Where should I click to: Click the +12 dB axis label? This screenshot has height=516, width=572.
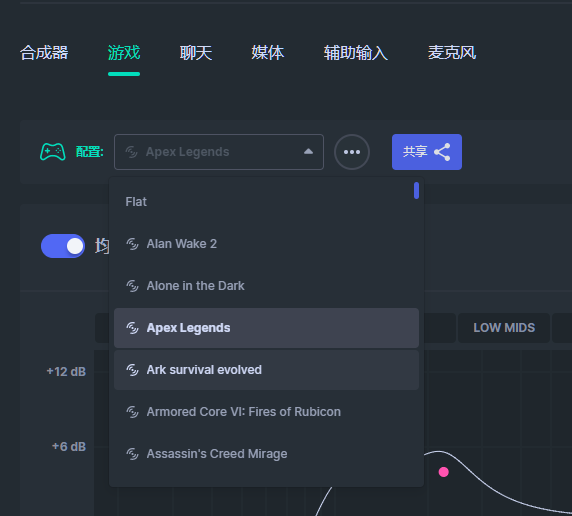pos(66,371)
